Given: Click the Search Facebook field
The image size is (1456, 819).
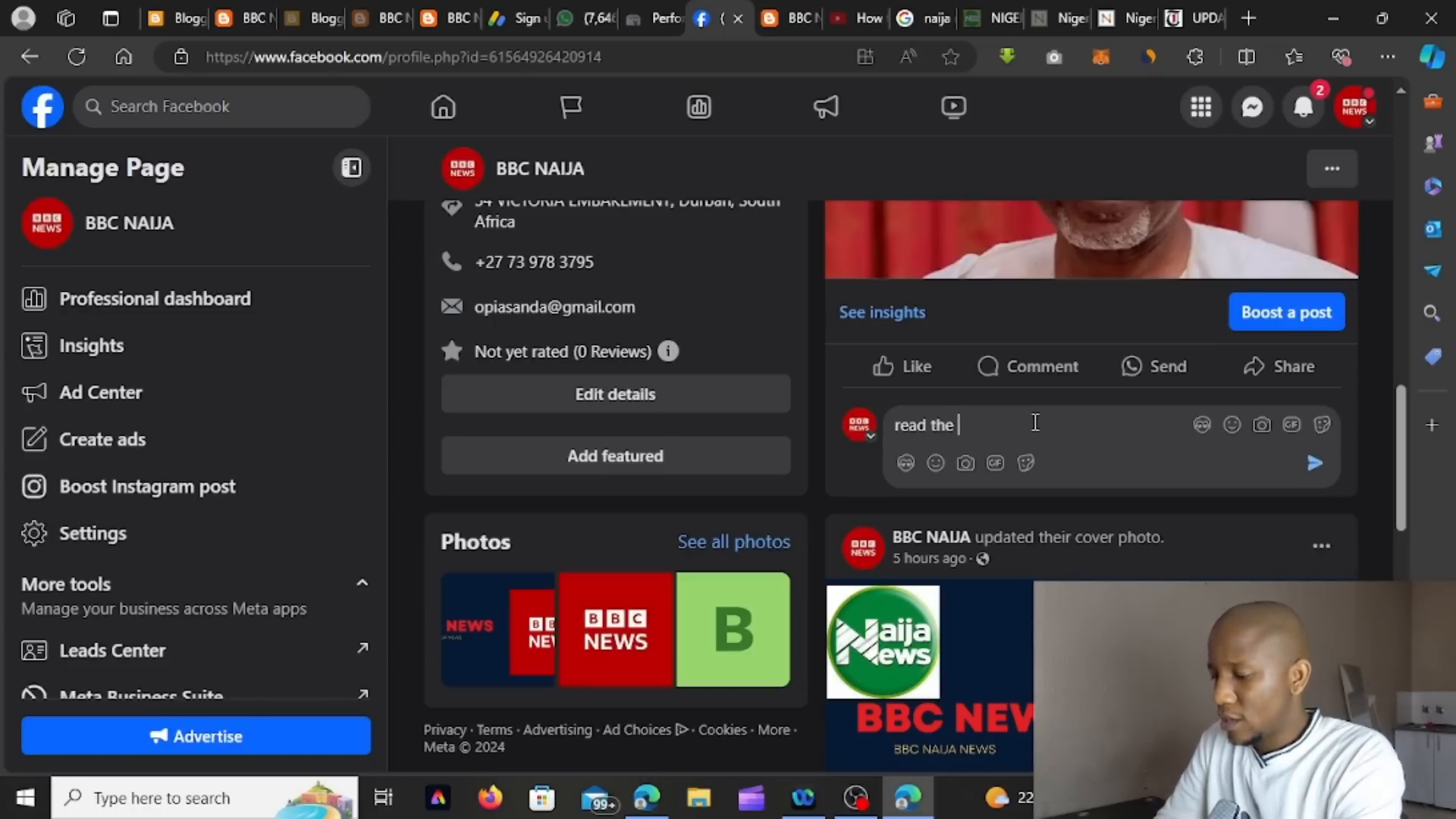Looking at the screenshot, I should click(221, 107).
